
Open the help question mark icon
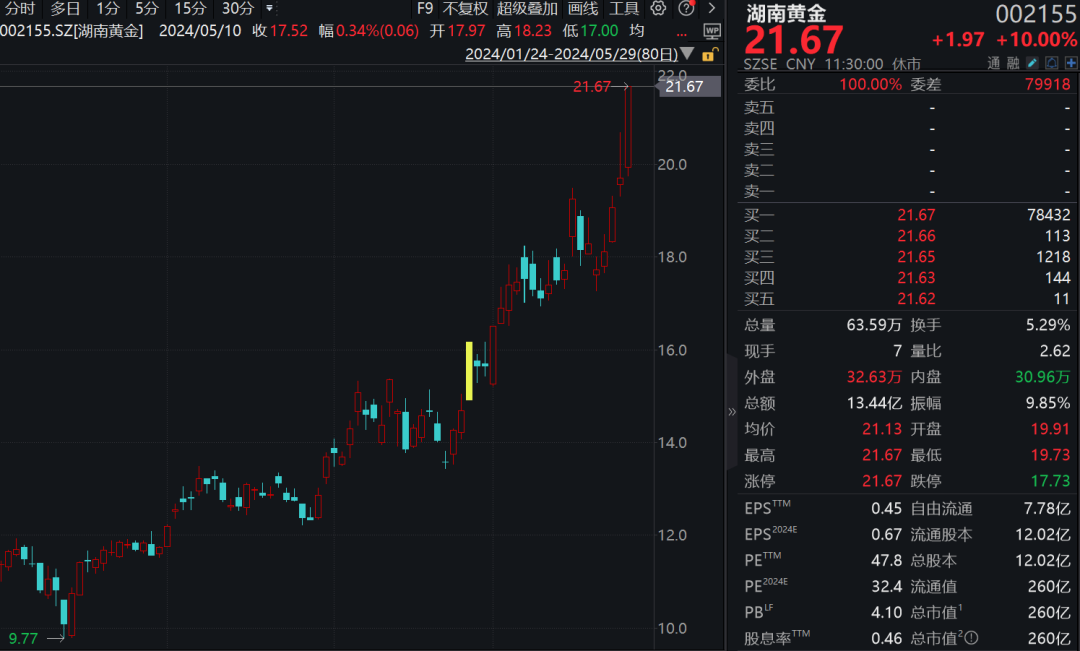tap(686, 8)
